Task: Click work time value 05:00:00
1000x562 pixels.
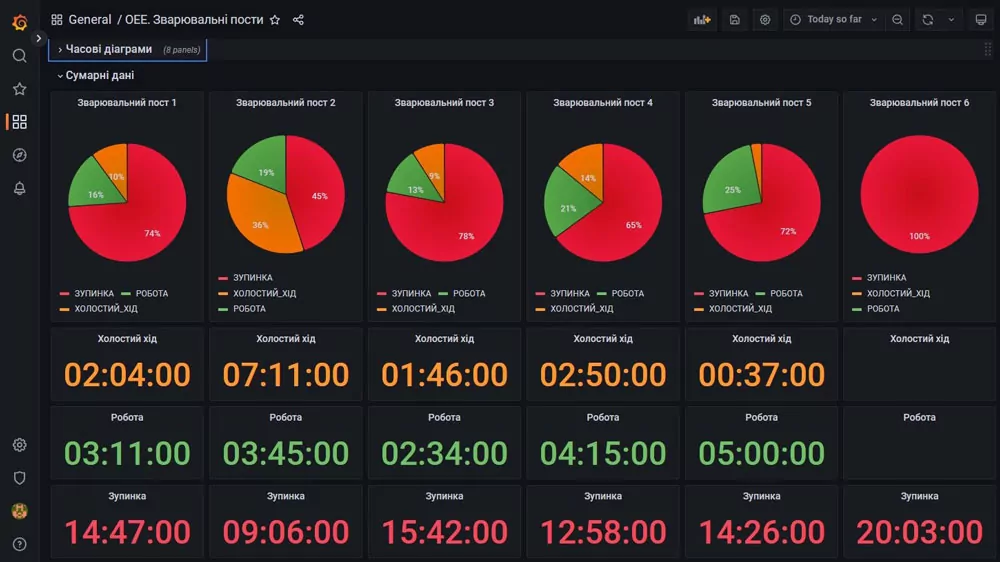Action: [761, 453]
